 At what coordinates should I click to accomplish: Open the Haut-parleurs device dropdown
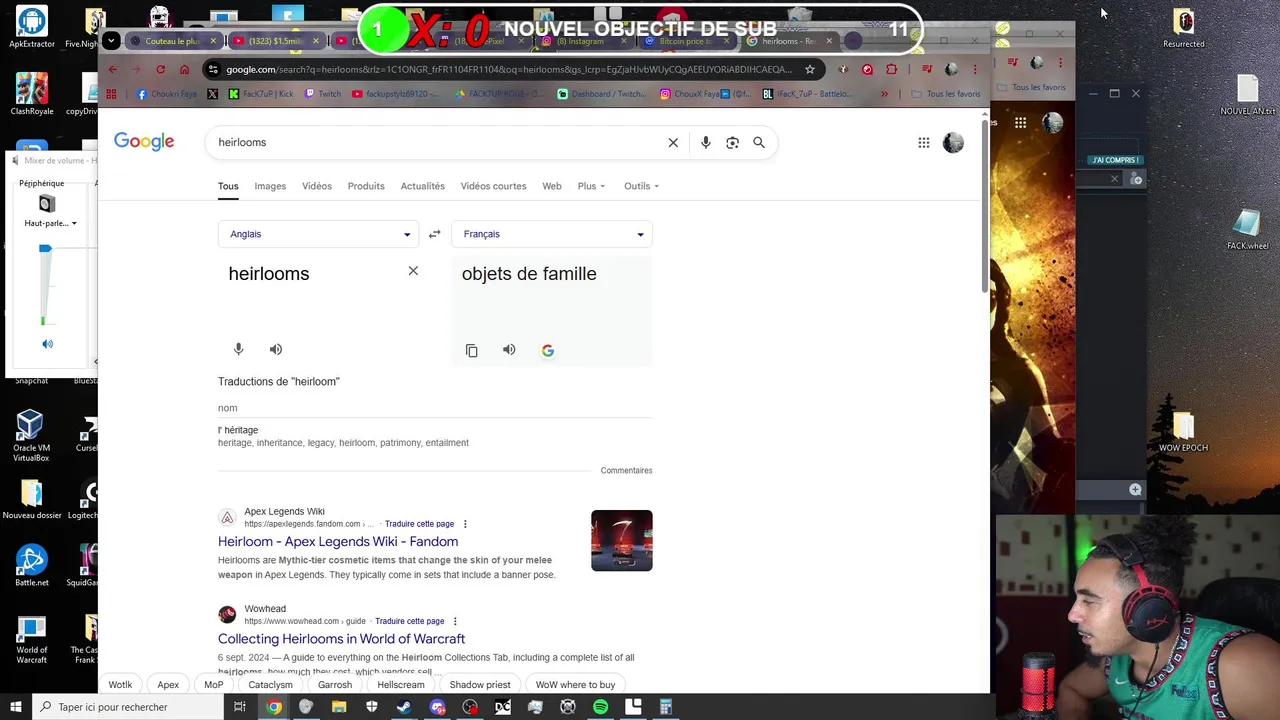[x=50, y=223]
